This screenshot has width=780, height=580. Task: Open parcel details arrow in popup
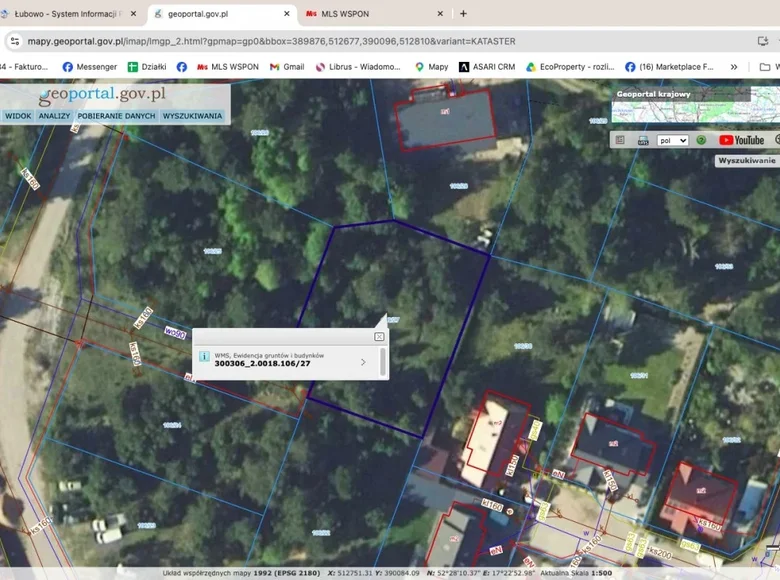point(363,362)
